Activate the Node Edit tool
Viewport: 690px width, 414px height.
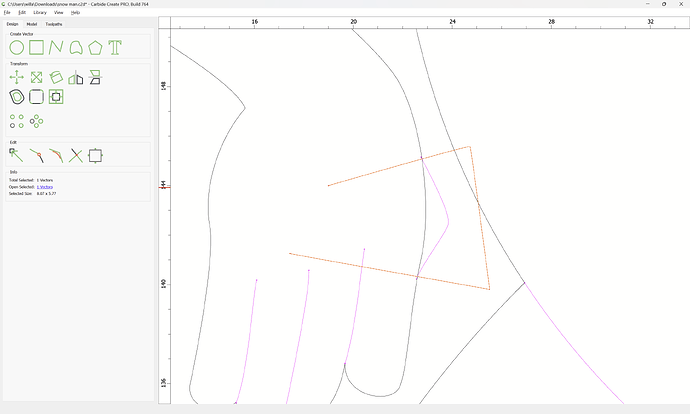(17, 155)
